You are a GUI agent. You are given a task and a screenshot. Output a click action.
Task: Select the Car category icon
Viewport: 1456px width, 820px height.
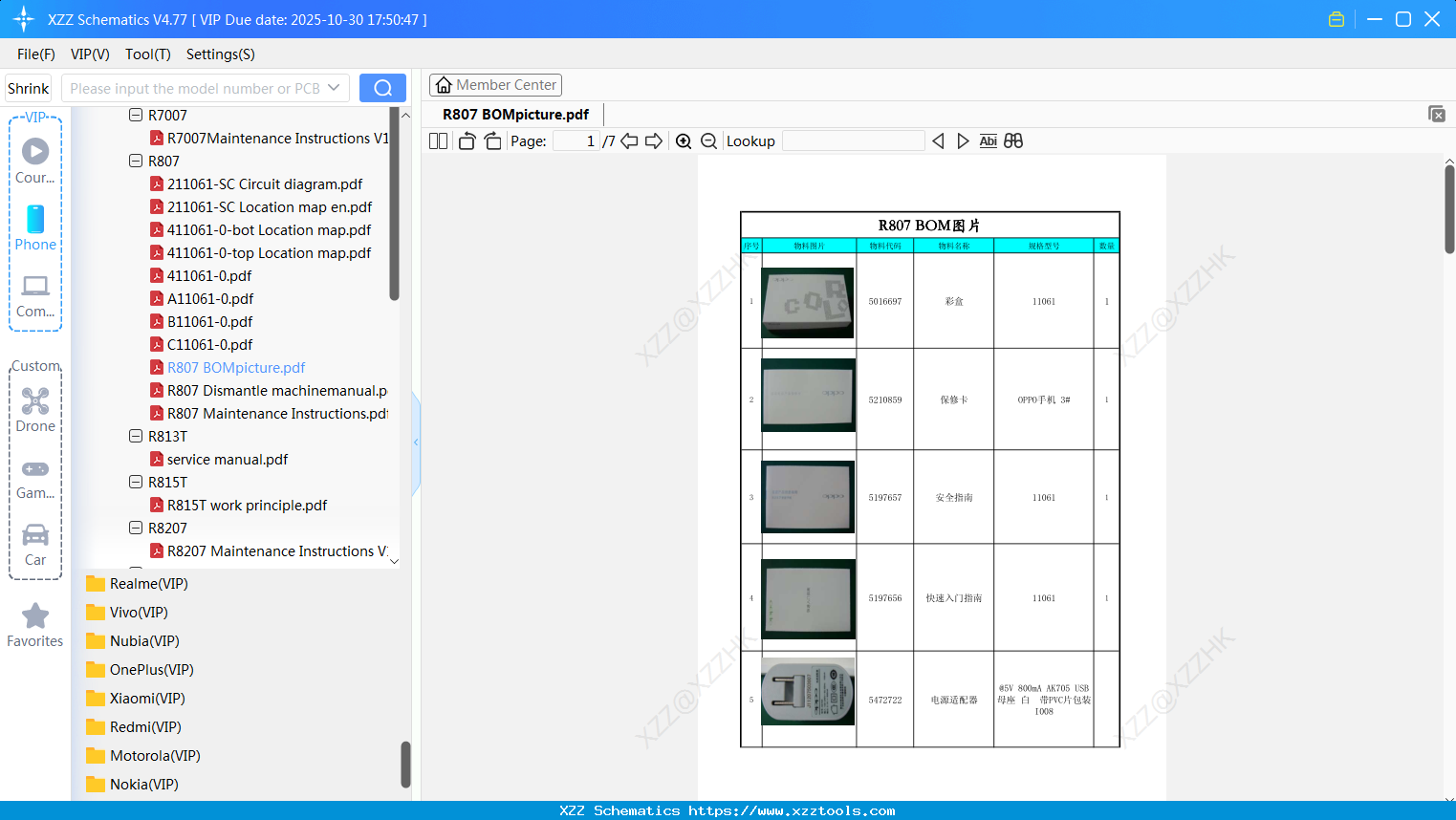pos(35,544)
